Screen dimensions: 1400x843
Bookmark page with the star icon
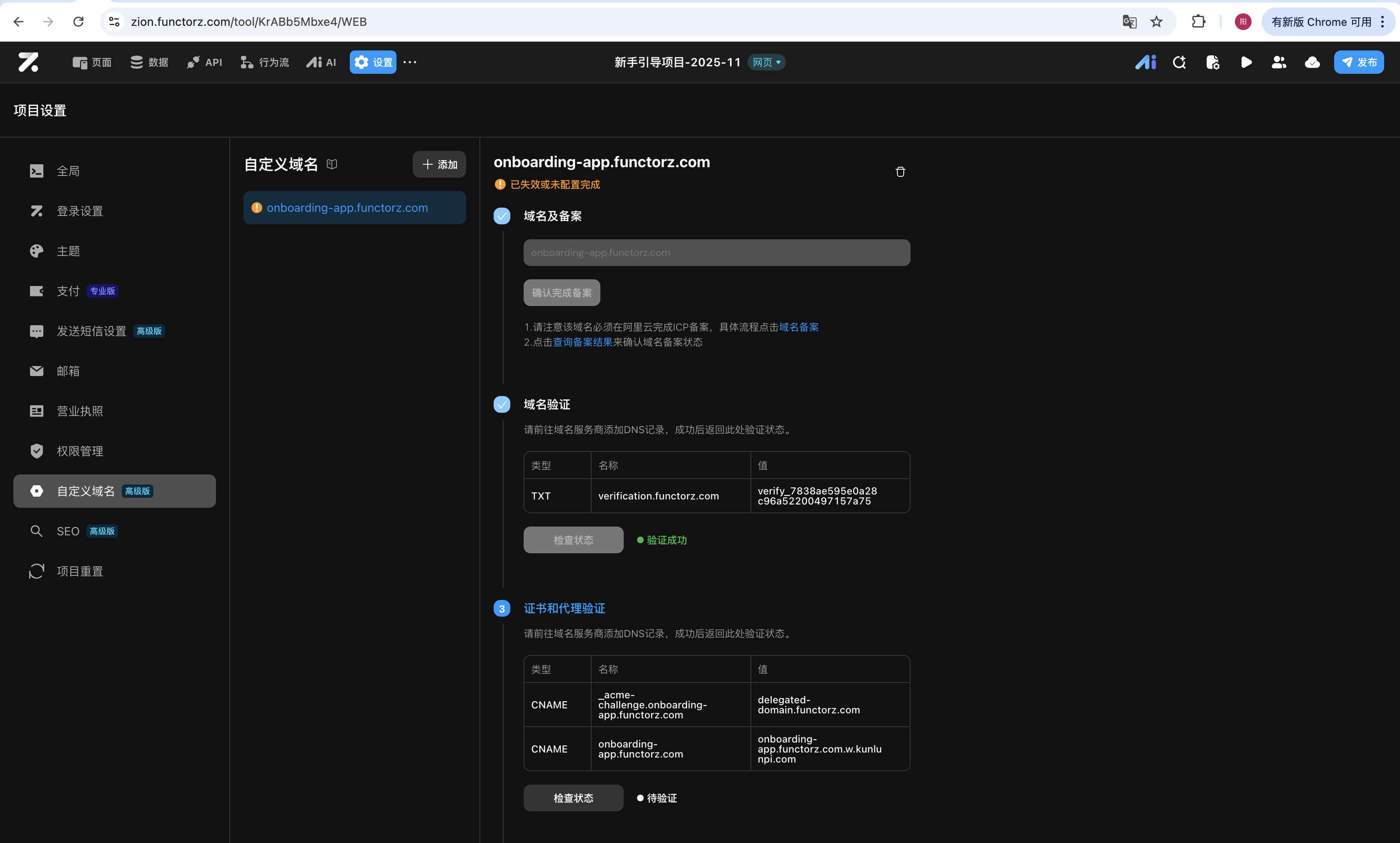(1157, 22)
